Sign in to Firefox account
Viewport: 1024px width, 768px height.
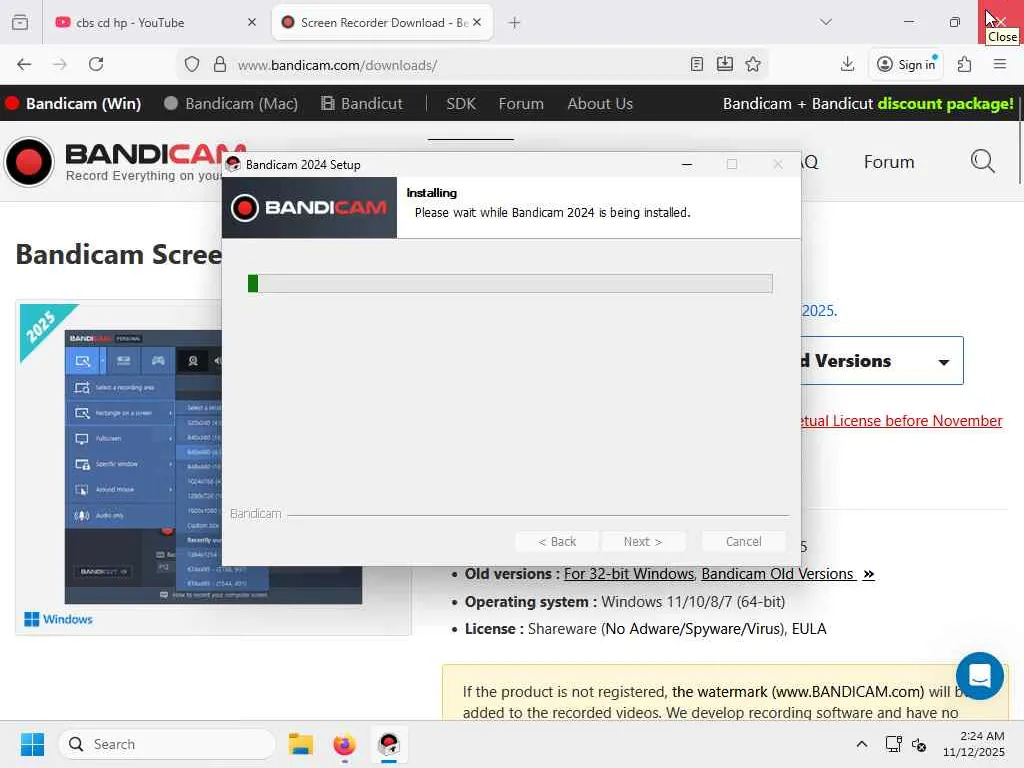tap(906, 64)
